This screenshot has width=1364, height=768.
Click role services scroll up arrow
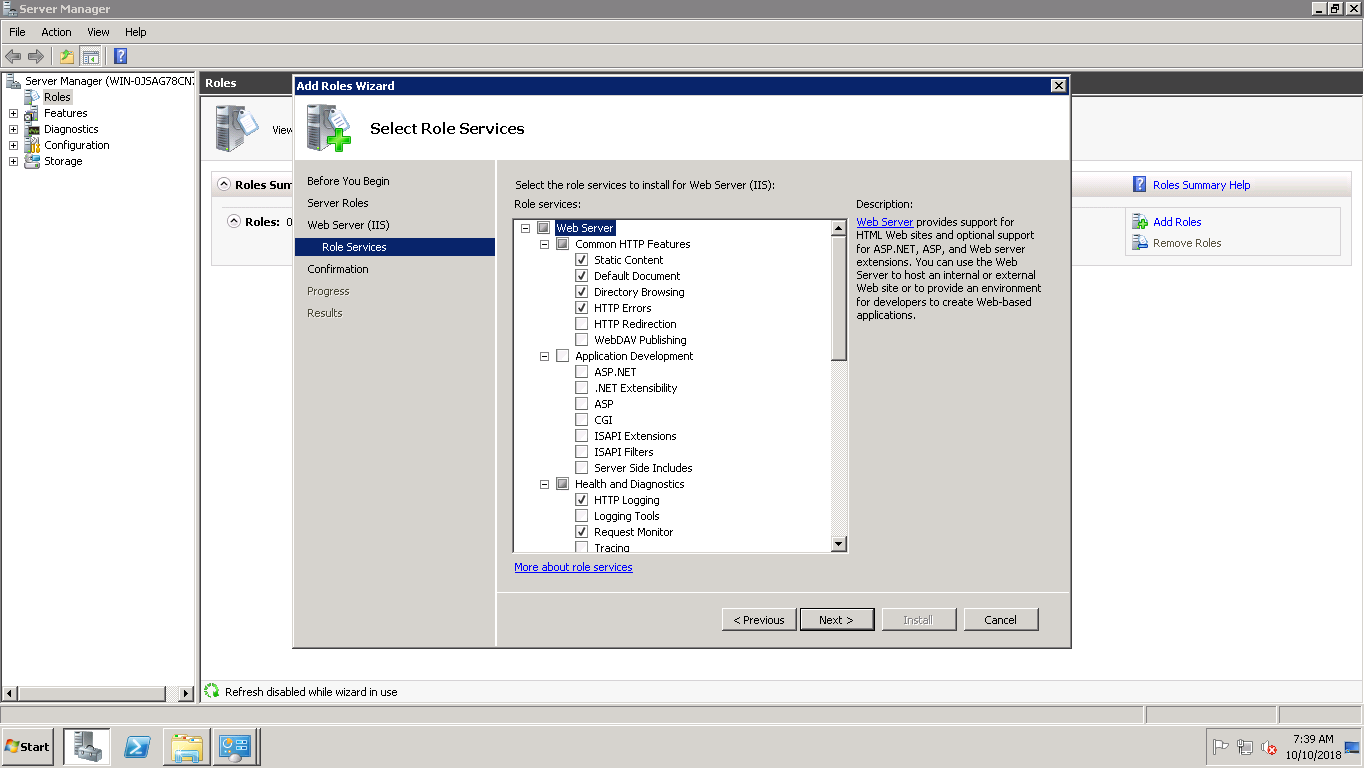pyautogui.click(x=839, y=229)
